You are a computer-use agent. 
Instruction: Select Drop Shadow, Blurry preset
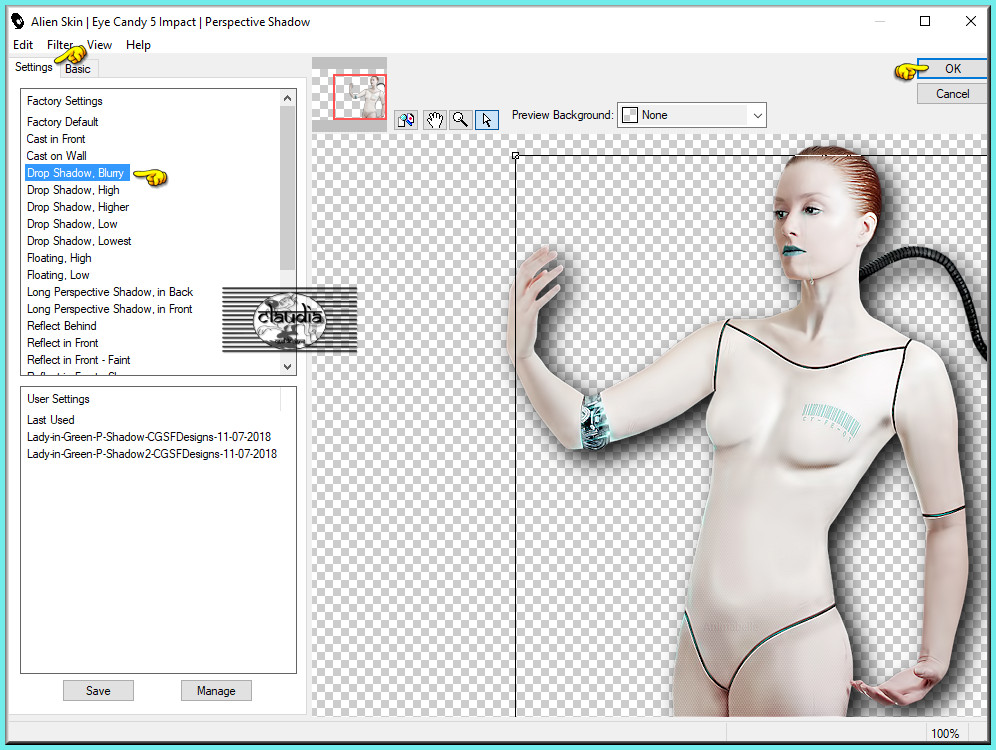77,173
